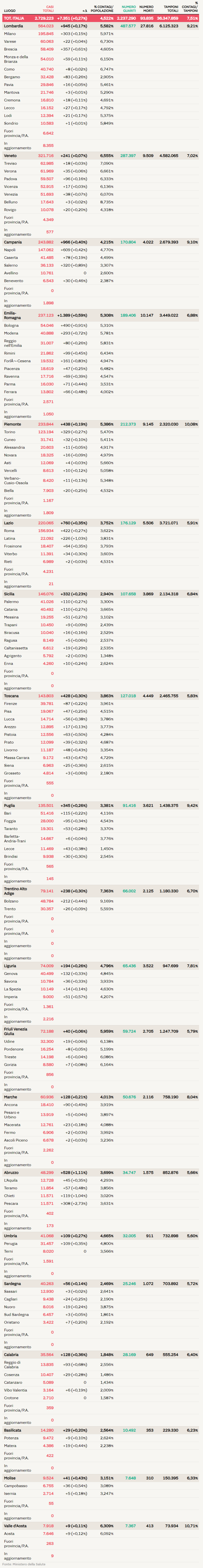Collapse the Veneto region row
The width and height of the screenshot is (203, 1568).
pyautogui.click(x=10, y=156)
